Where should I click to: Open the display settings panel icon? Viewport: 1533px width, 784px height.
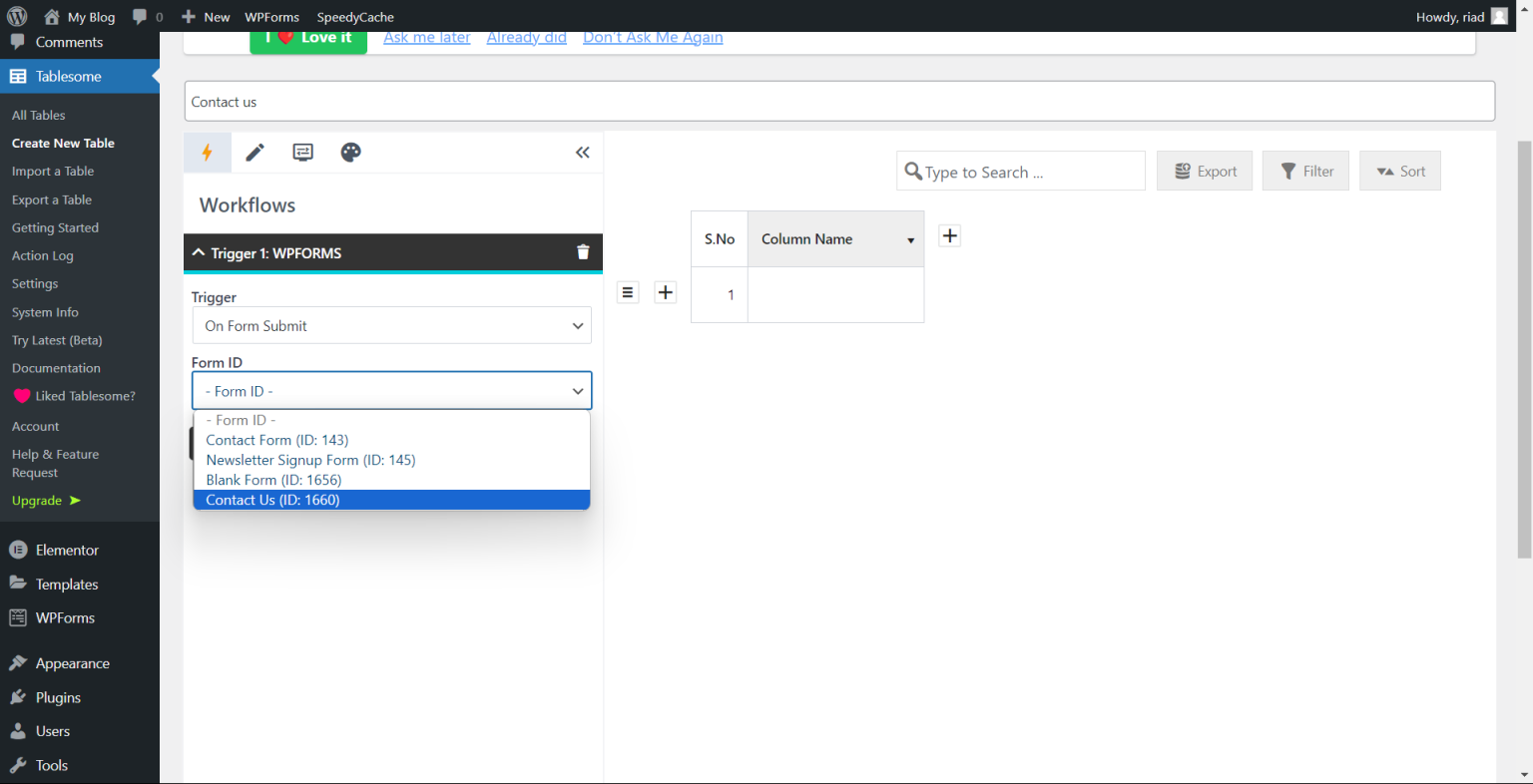[302, 152]
